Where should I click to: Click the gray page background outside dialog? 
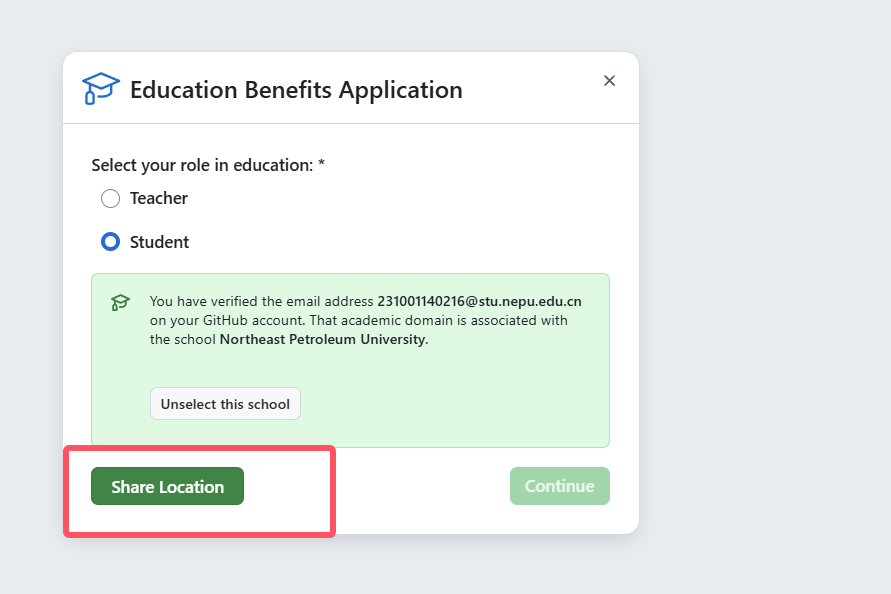pos(760,300)
